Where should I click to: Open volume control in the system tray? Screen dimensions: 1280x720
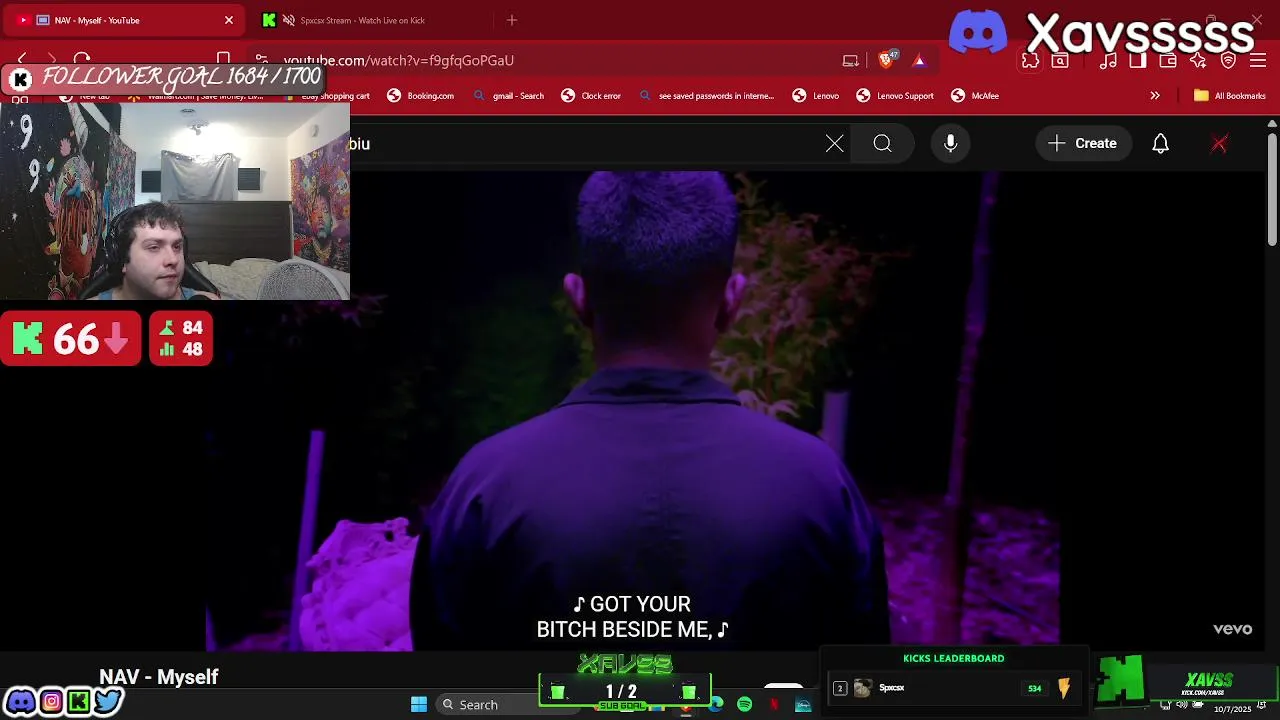coord(1182,706)
